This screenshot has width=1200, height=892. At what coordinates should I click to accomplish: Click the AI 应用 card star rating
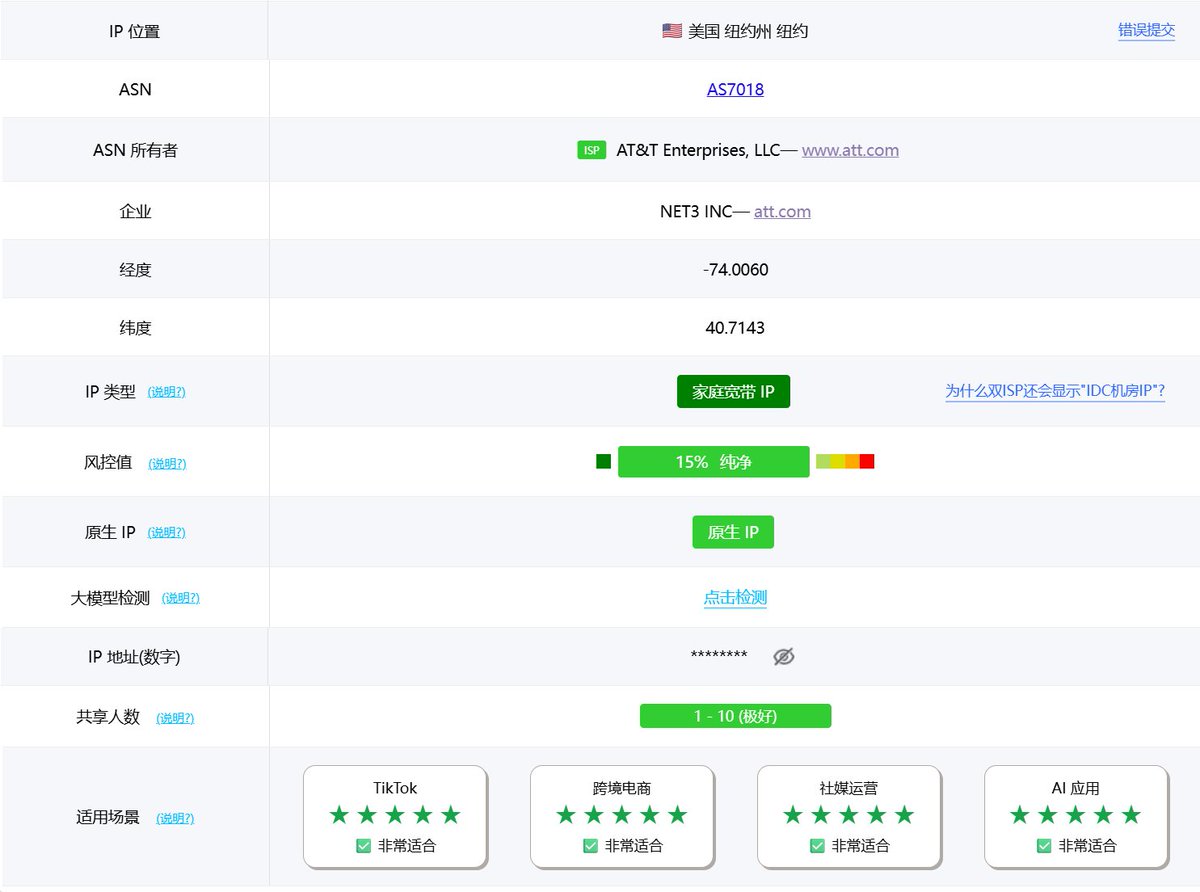[x=1076, y=815]
